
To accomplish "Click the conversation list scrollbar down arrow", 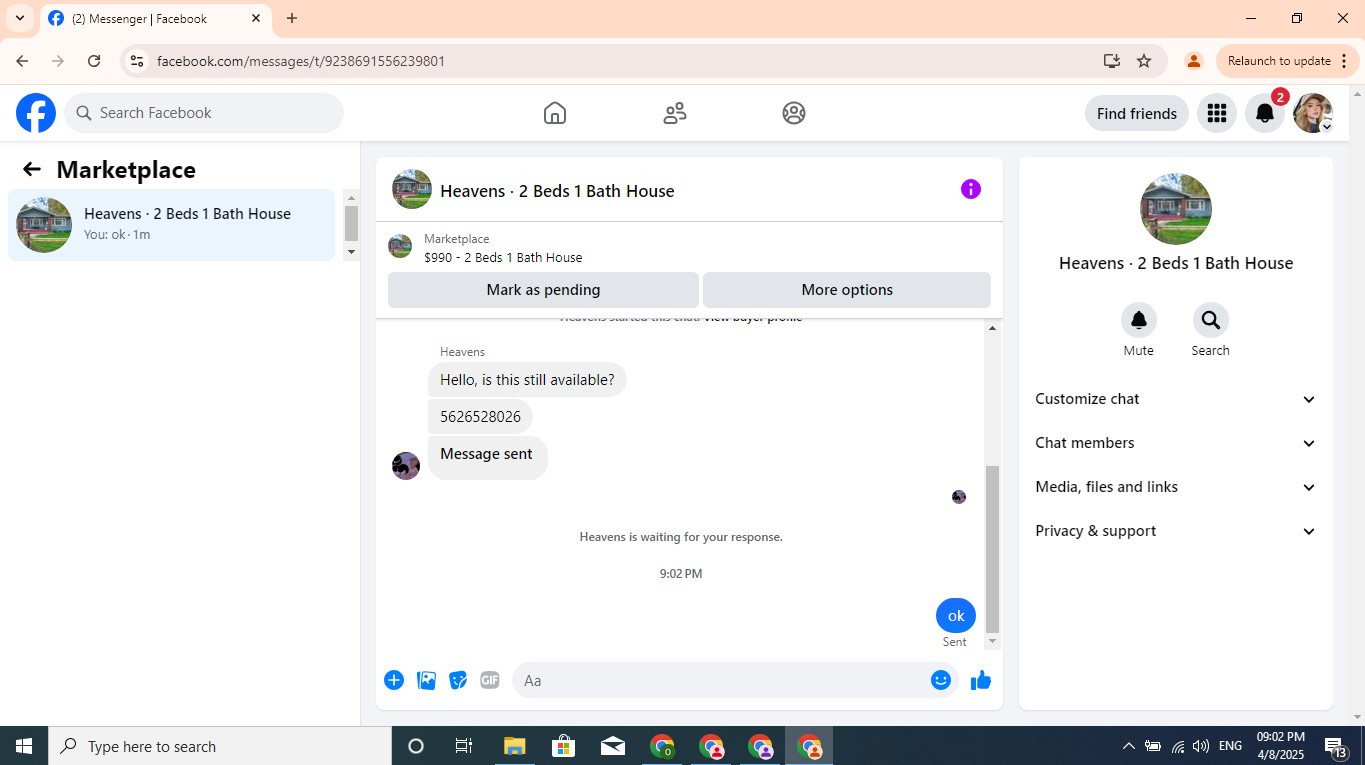I will click(351, 253).
